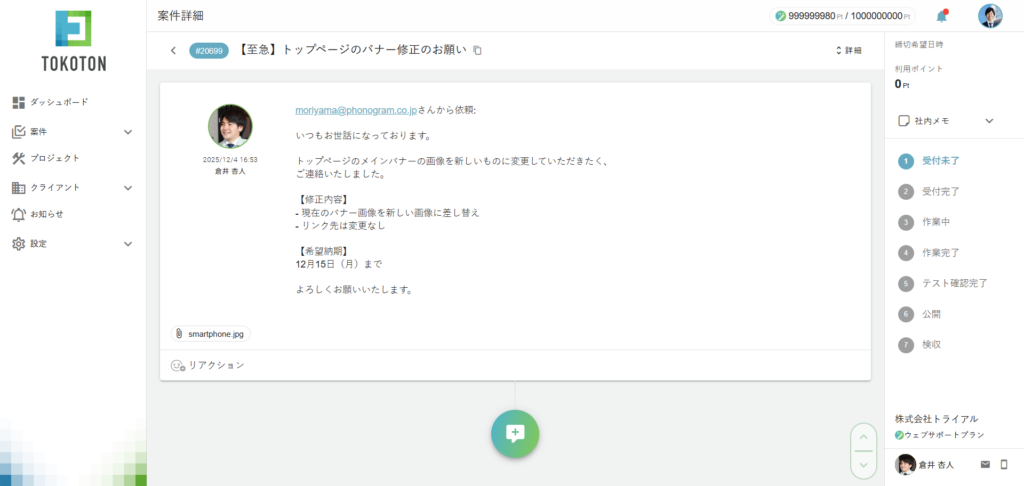
Task: Add a reaction with リアクション
Action: (208, 366)
